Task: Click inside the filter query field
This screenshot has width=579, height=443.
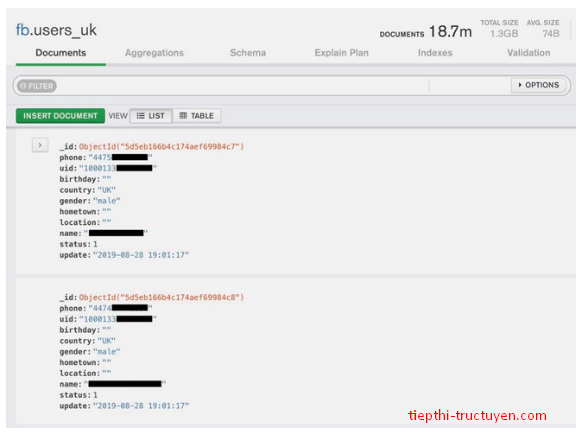Action: pos(242,86)
